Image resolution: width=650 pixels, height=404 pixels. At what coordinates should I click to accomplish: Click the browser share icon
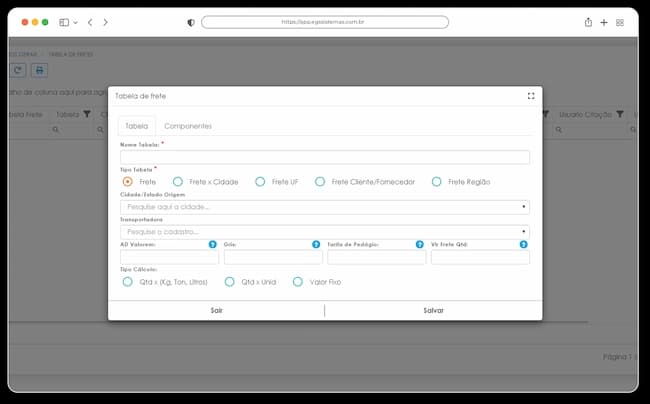pyautogui.click(x=588, y=22)
